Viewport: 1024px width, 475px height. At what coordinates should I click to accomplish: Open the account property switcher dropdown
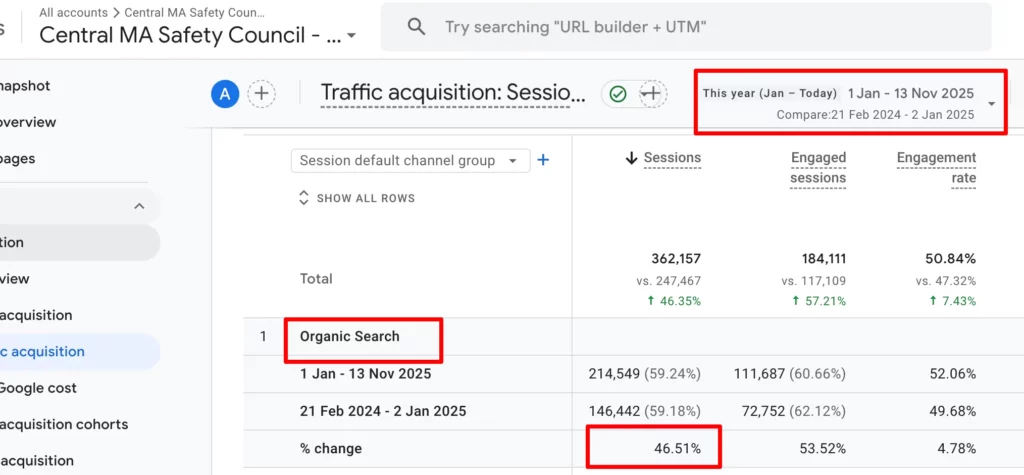(351, 37)
